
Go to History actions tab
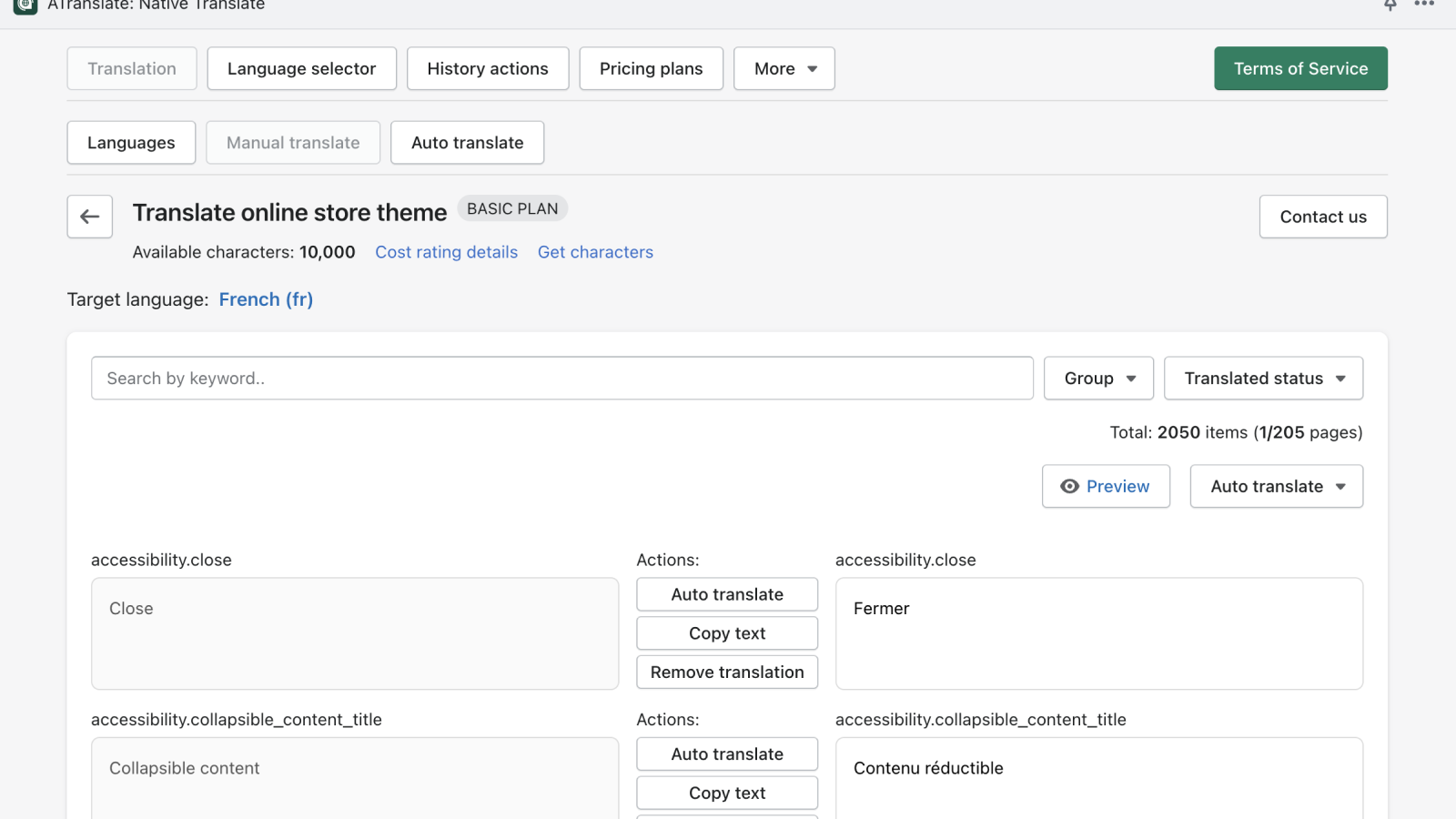coord(488,68)
